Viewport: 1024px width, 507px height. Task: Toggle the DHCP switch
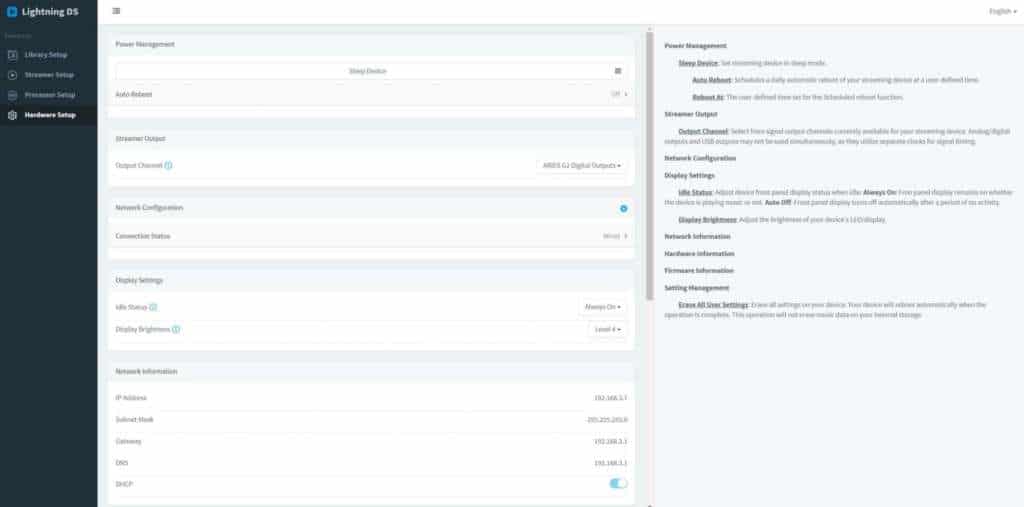(x=618, y=483)
